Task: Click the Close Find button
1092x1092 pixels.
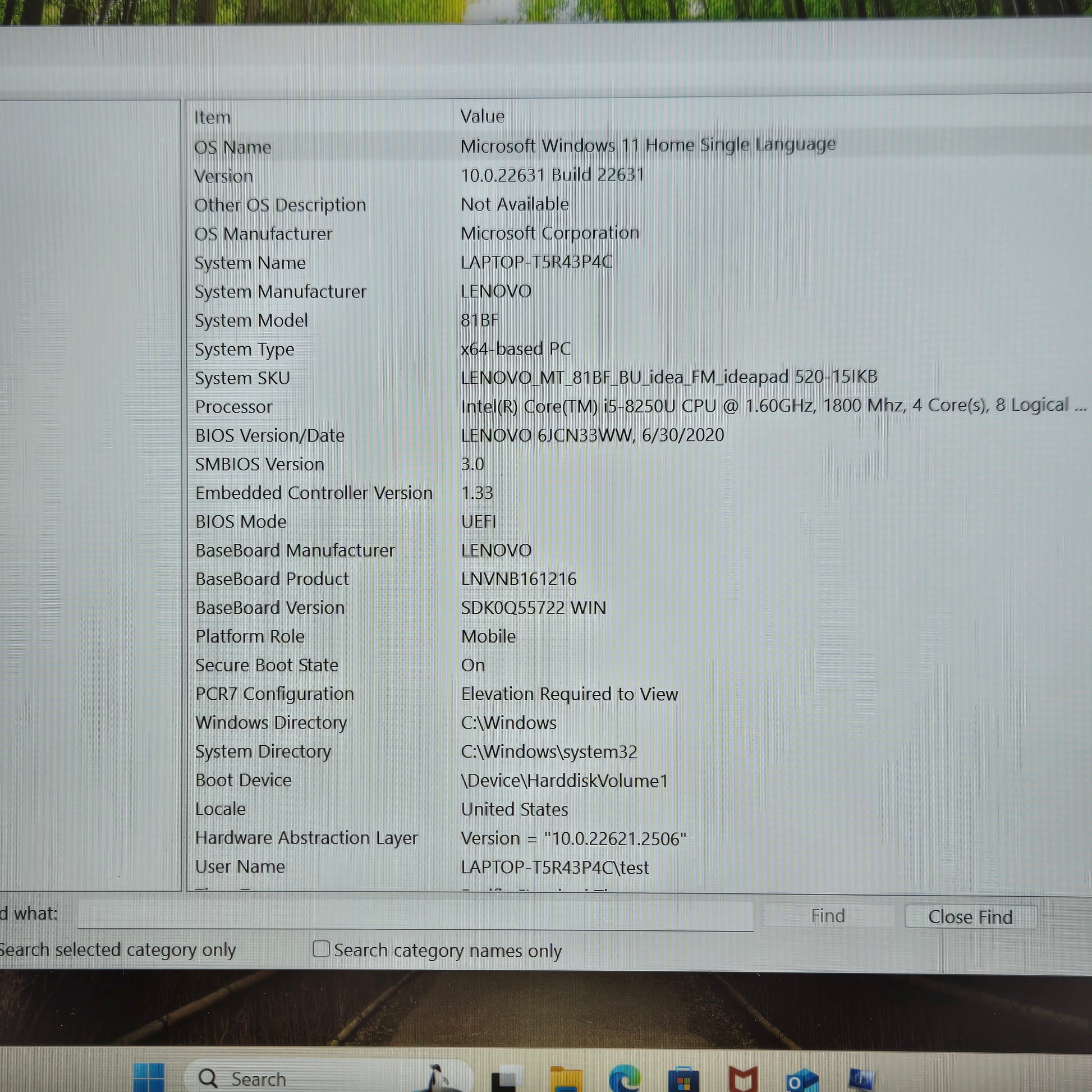Action: [x=970, y=917]
